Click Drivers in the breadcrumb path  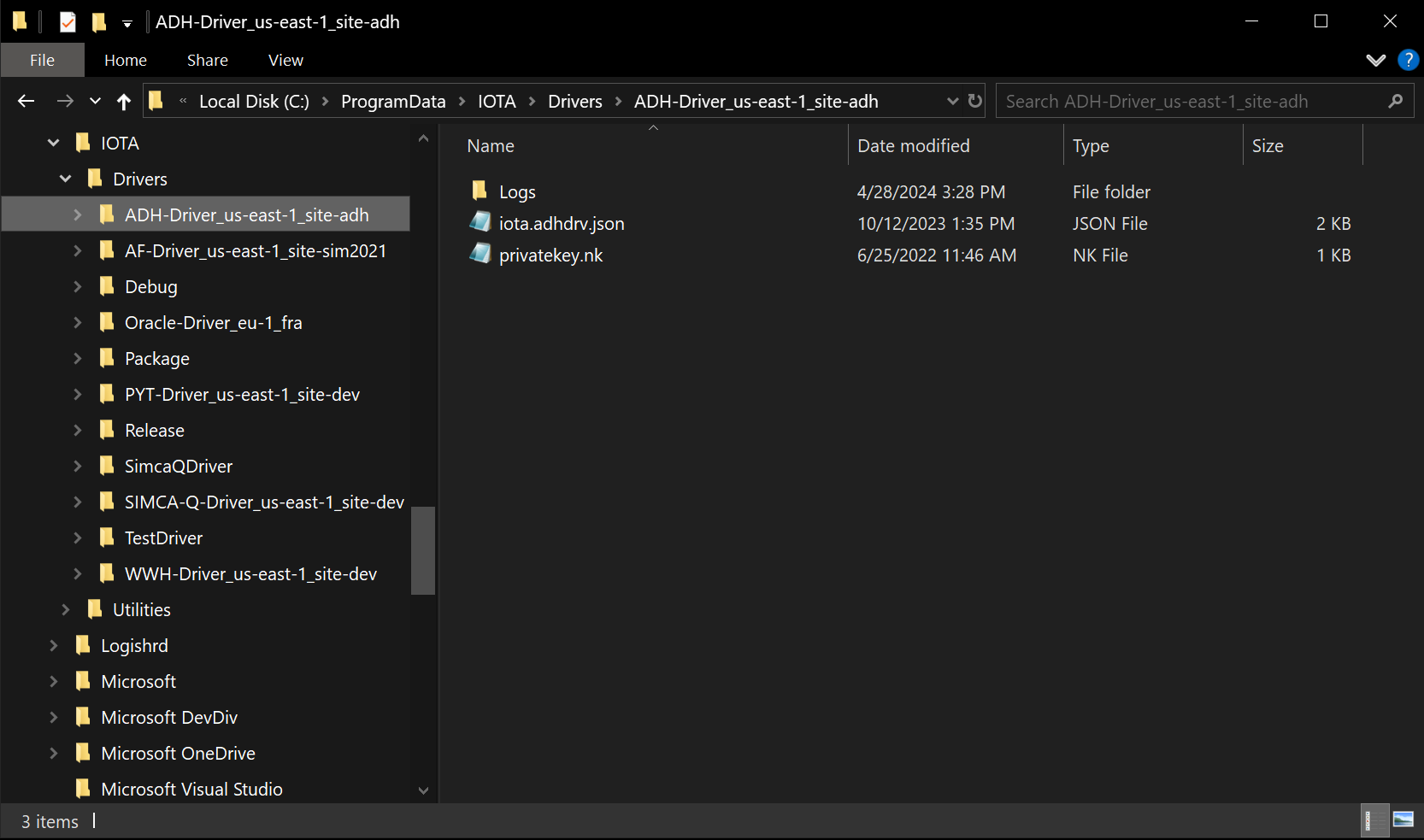click(575, 101)
